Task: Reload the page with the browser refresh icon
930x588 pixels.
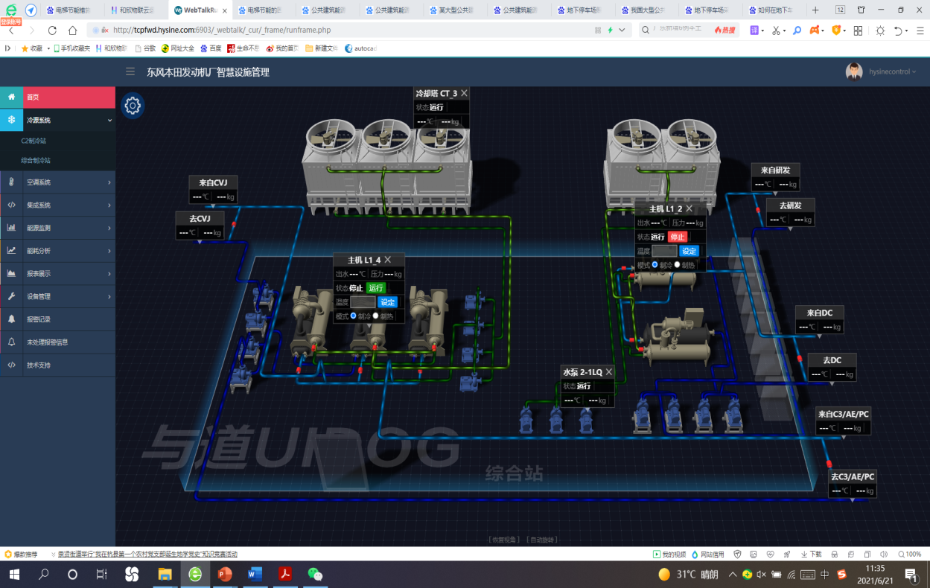Action: click(x=52, y=30)
